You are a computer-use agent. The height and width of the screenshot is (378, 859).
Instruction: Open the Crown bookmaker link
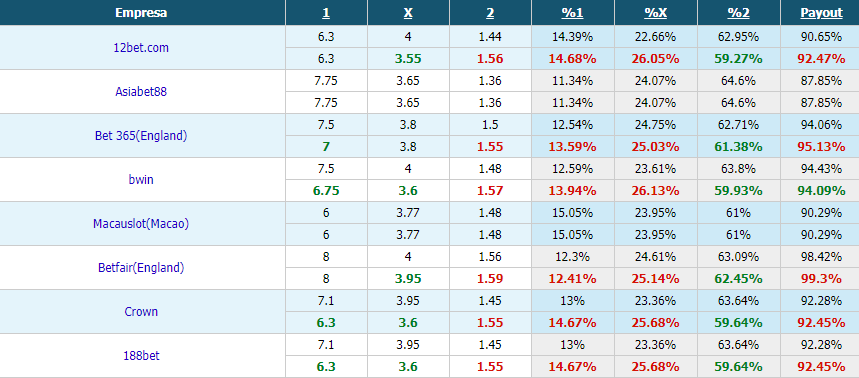141,312
